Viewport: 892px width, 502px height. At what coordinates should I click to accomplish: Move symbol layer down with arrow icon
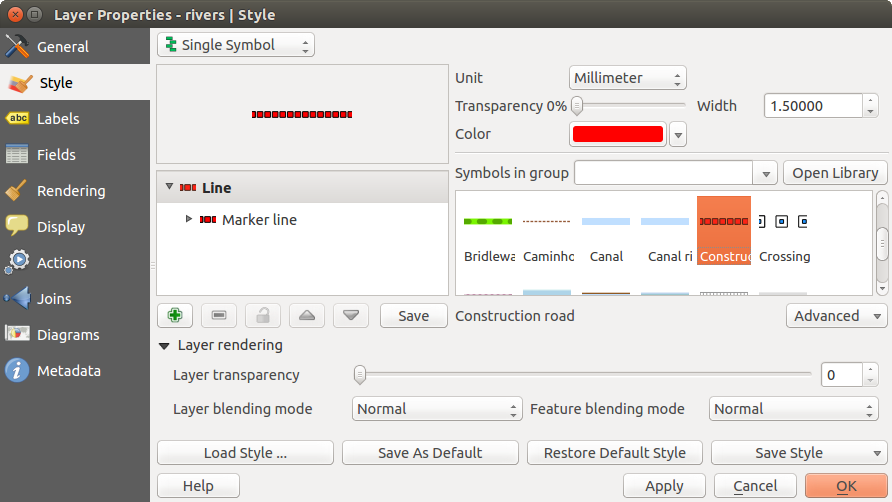(x=351, y=315)
